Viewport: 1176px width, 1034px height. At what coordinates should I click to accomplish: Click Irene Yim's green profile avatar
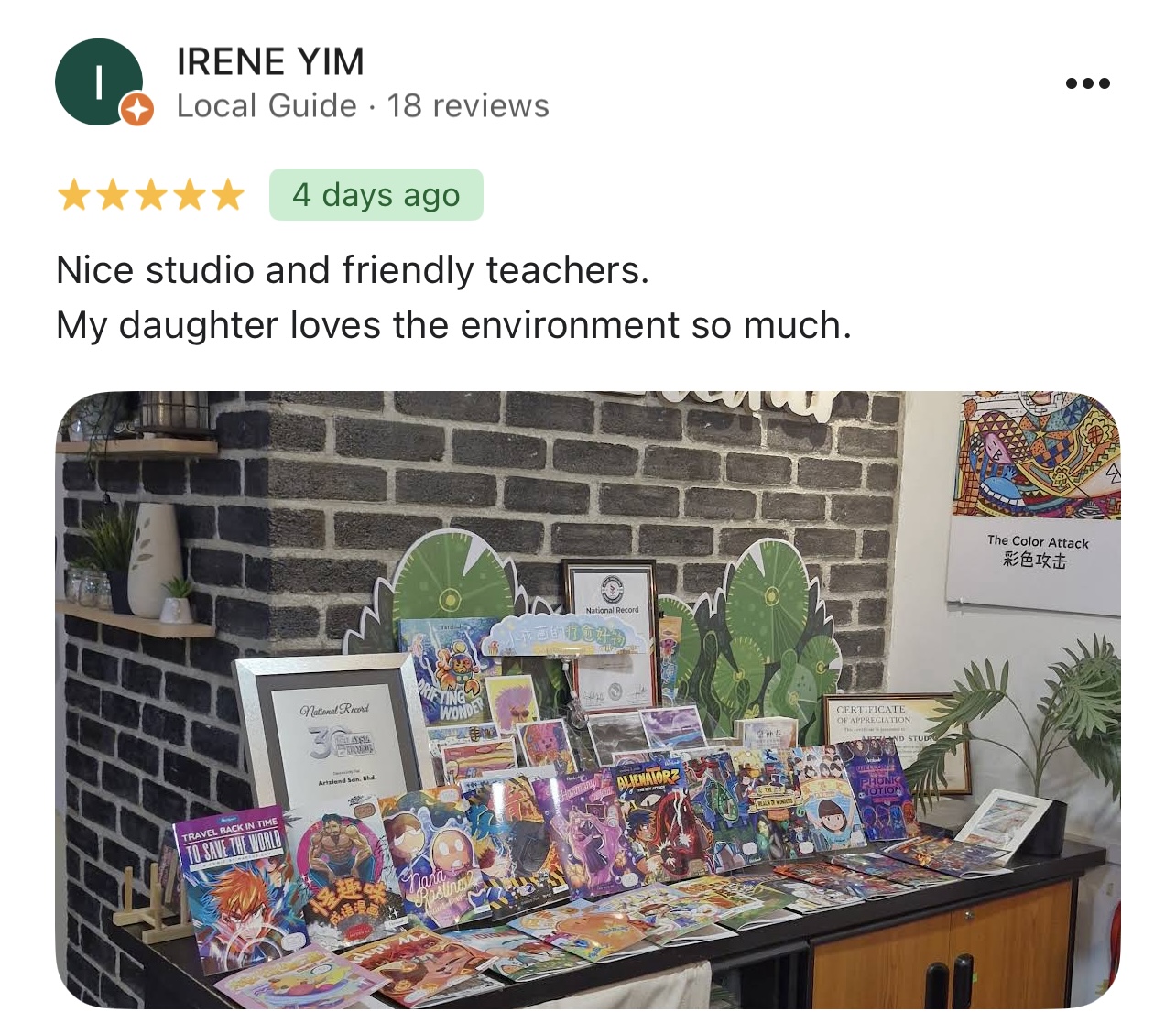[99, 82]
